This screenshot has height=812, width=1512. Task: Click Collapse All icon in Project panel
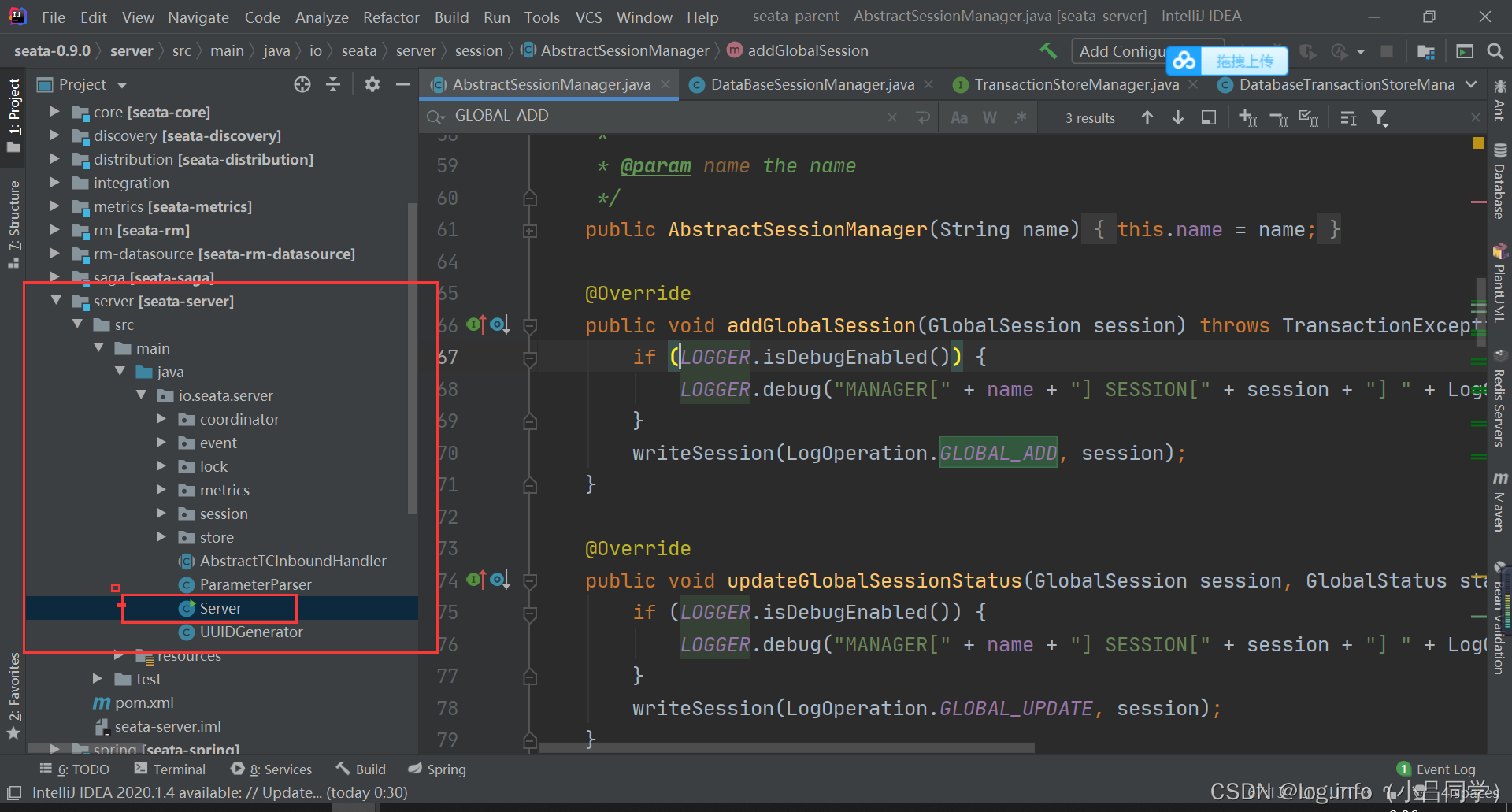pos(333,84)
